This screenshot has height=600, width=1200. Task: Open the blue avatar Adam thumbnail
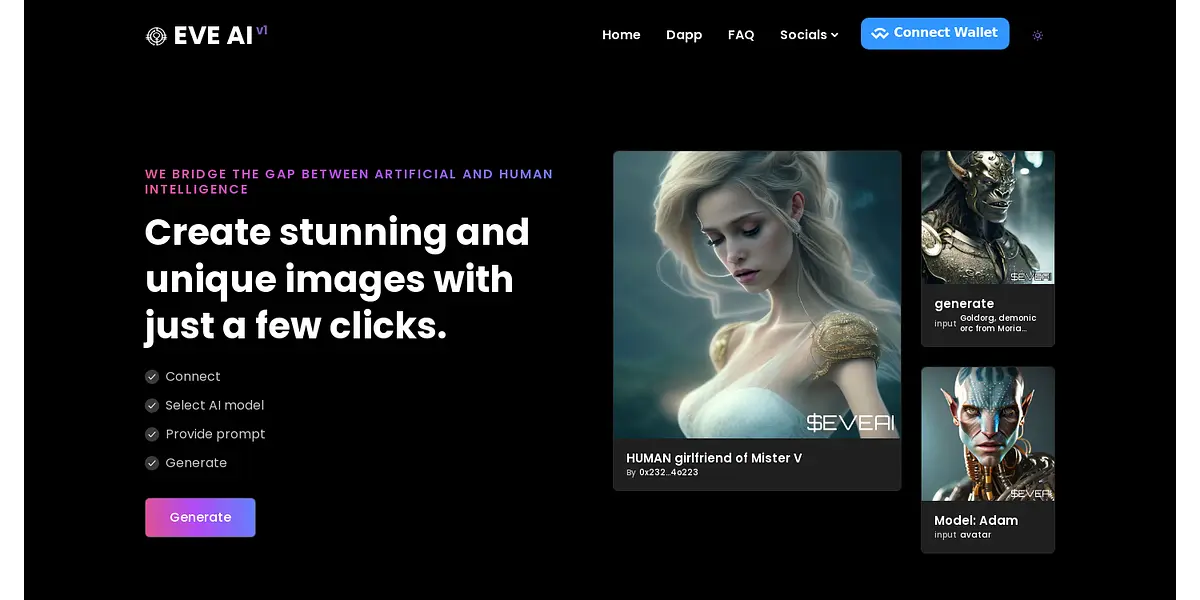(987, 433)
